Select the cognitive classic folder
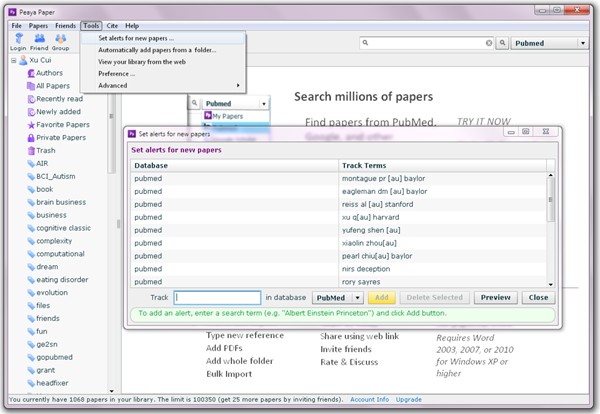This screenshot has height=414, width=600. pos(64,228)
